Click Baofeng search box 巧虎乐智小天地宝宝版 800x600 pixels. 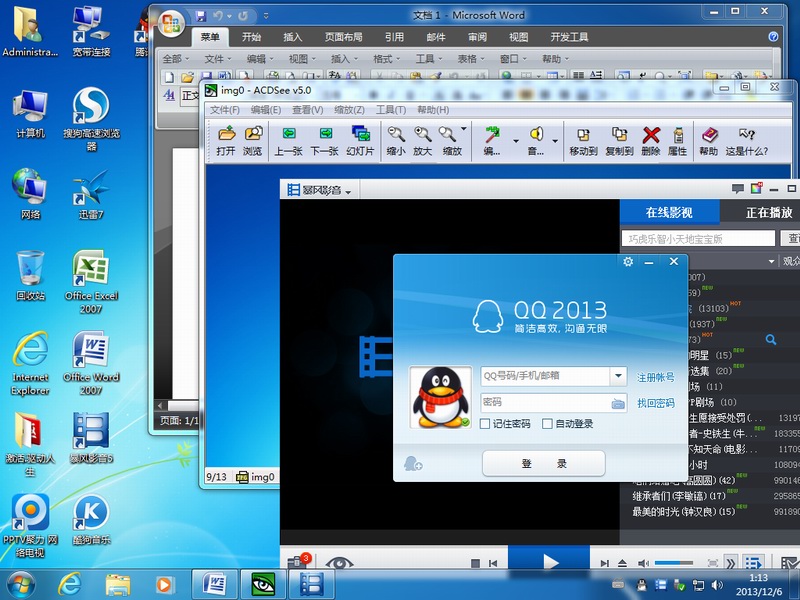point(698,239)
